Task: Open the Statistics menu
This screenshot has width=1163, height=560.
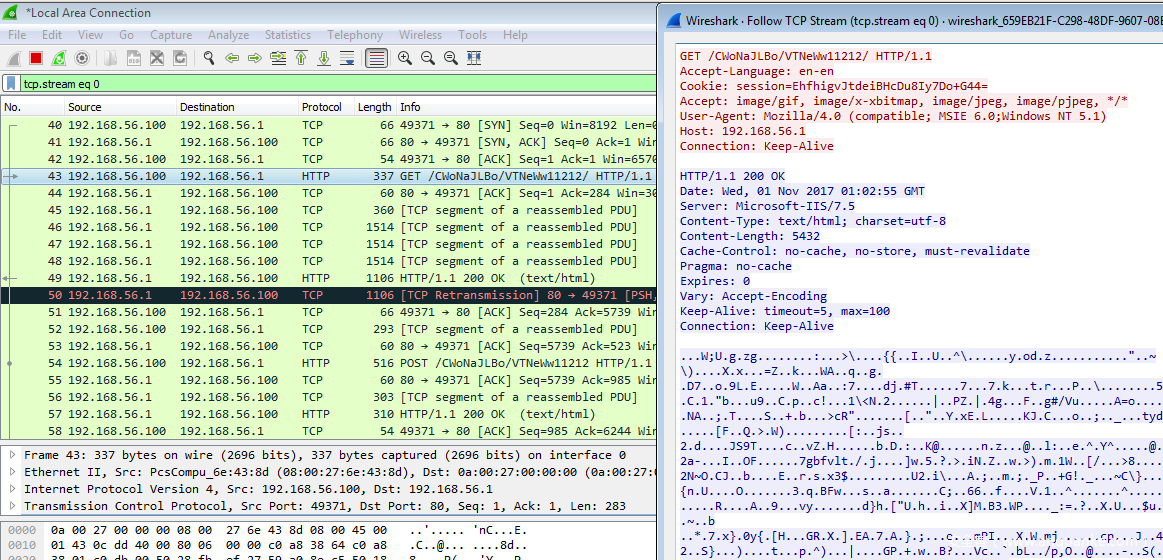Action: tap(287, 35)
